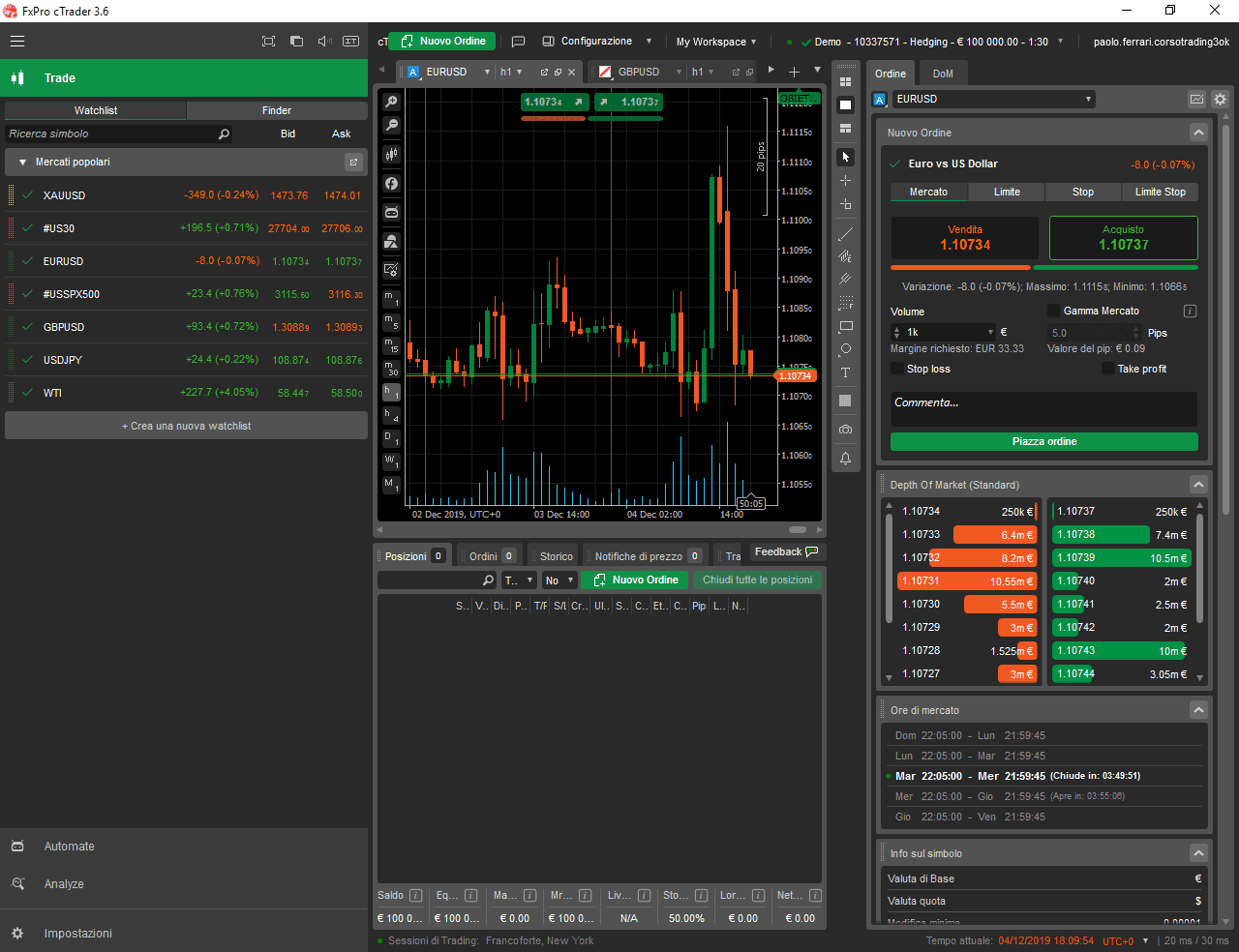Image resolution: width=1239 pixels, height=952 pixels.
Task: Click the chart icon beside order settings gear
Action: pyautogui.click(x=1196, y=99)
